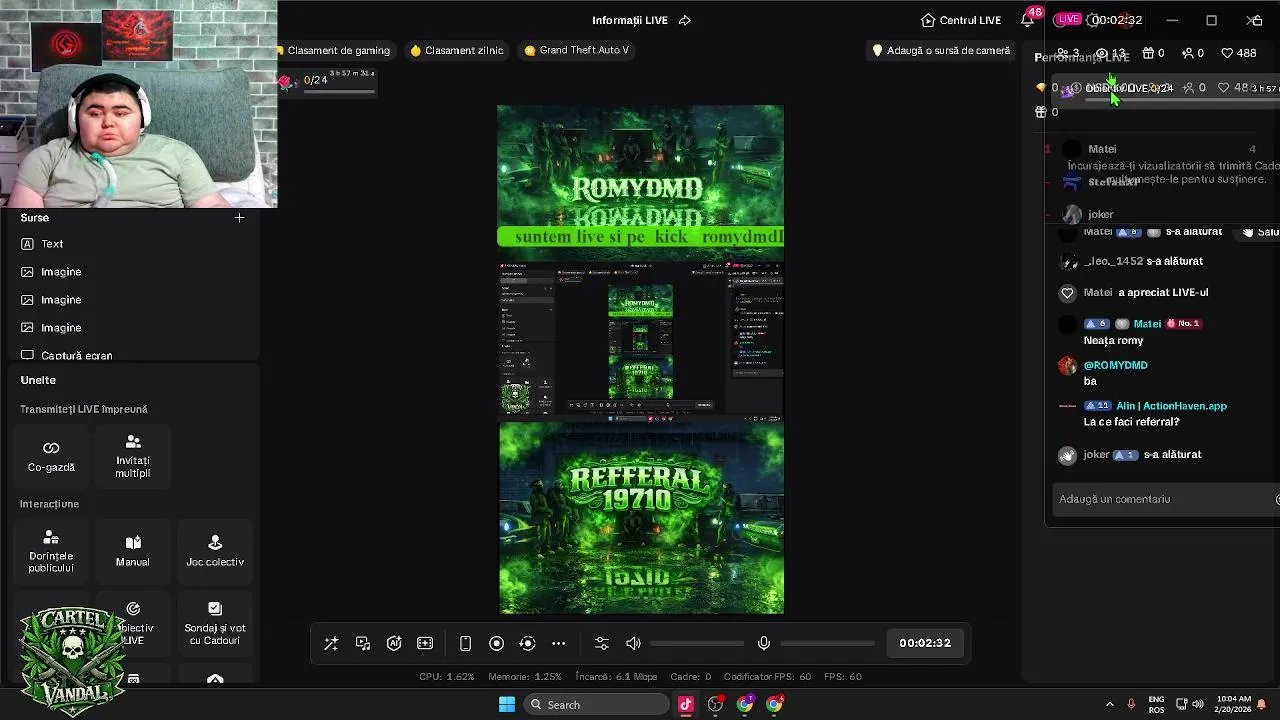Open the audio mixer settings icon
Image resolution: width=1280 pixels, height=720 pixels.
point(601,644)
